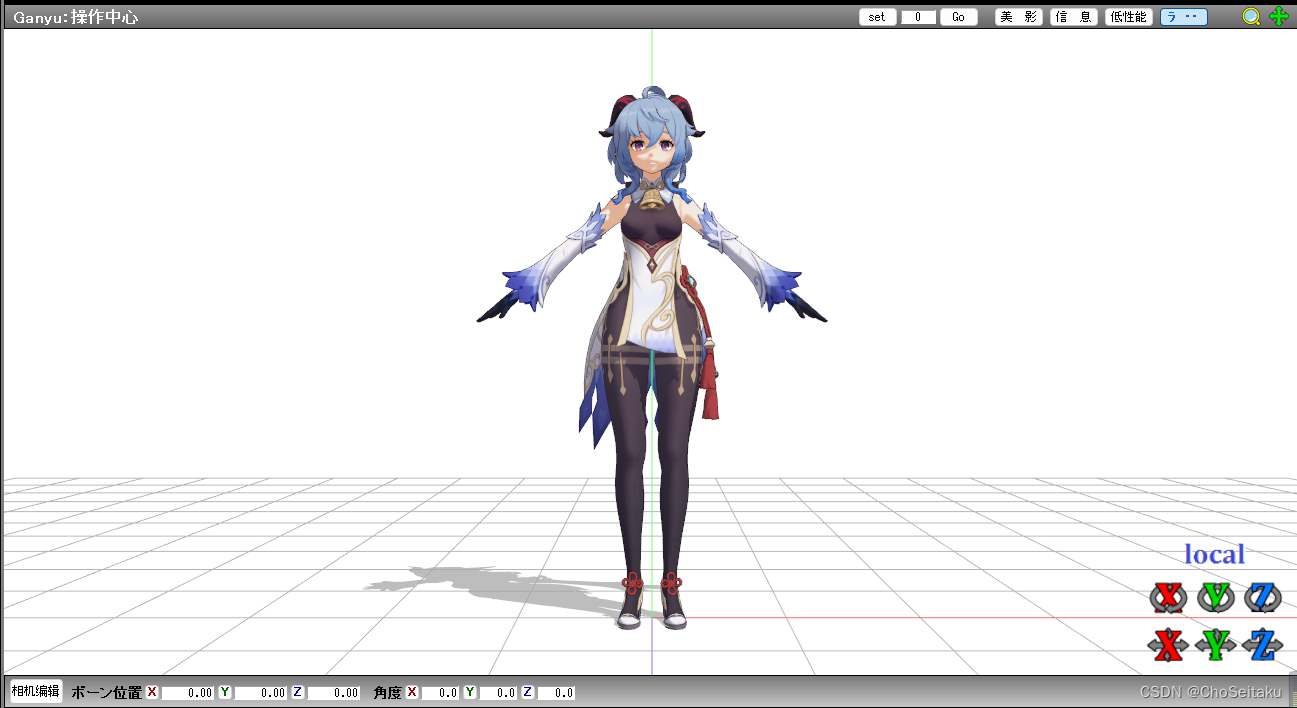Click the 角度 angle Z value field

click(556, 692)
